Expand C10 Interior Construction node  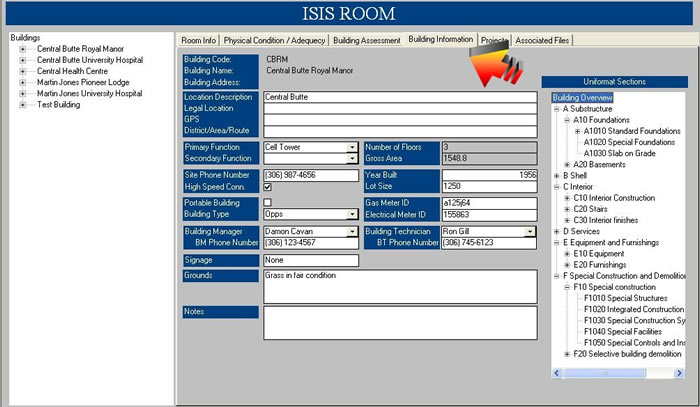[567, 198]
